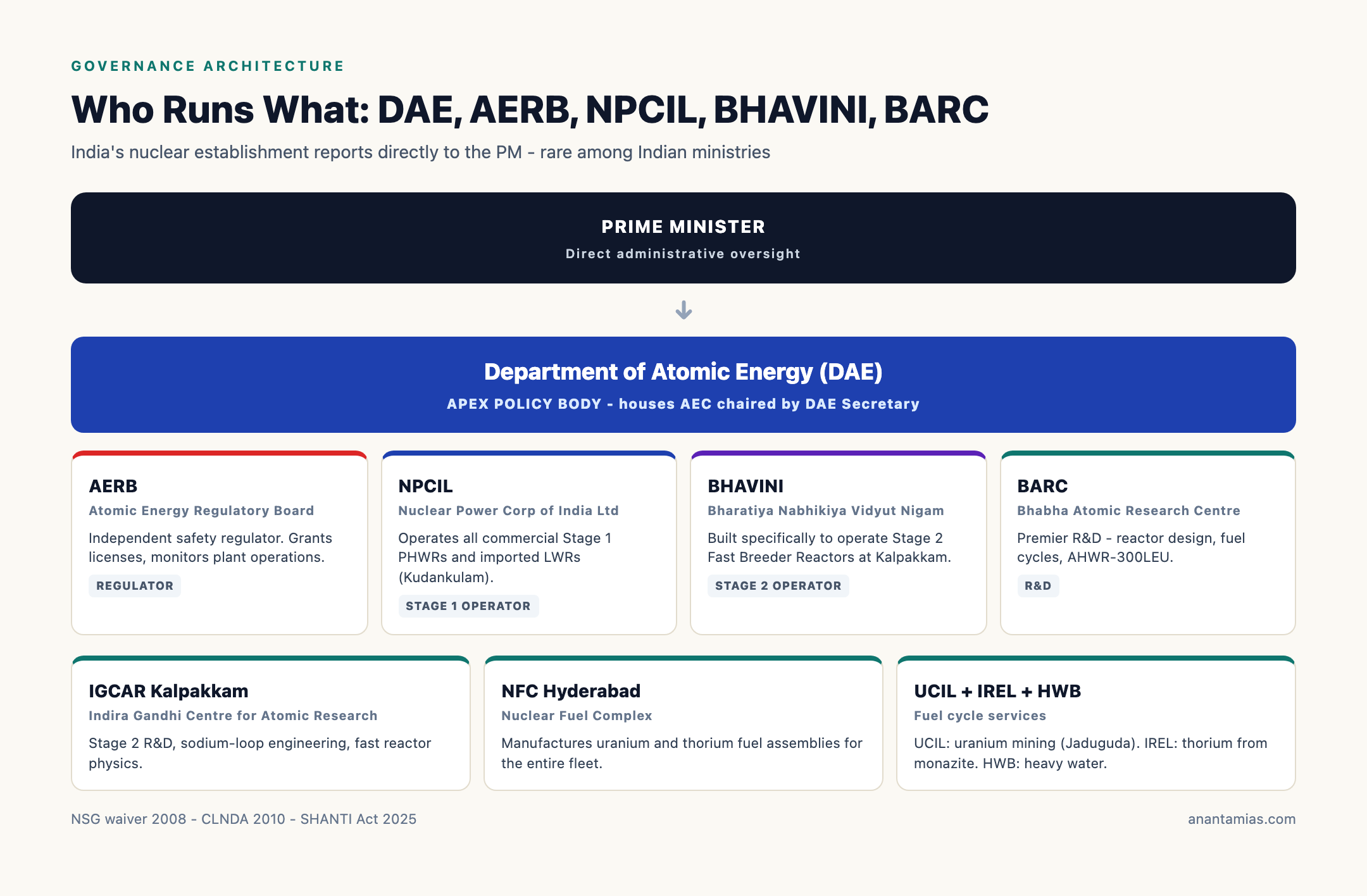Click the NPCIL card title
This screenshot has height=896, width=1367.
425,486
